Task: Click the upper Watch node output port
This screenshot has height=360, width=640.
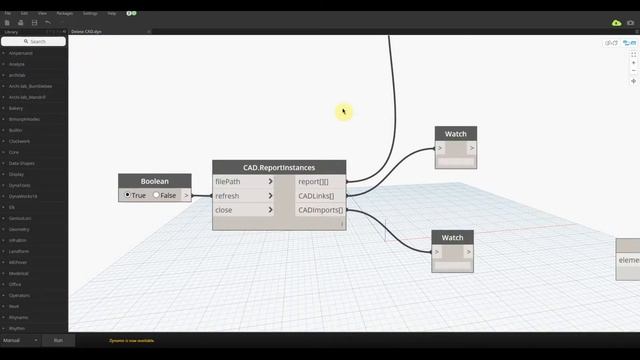Action: click(472, 148)
